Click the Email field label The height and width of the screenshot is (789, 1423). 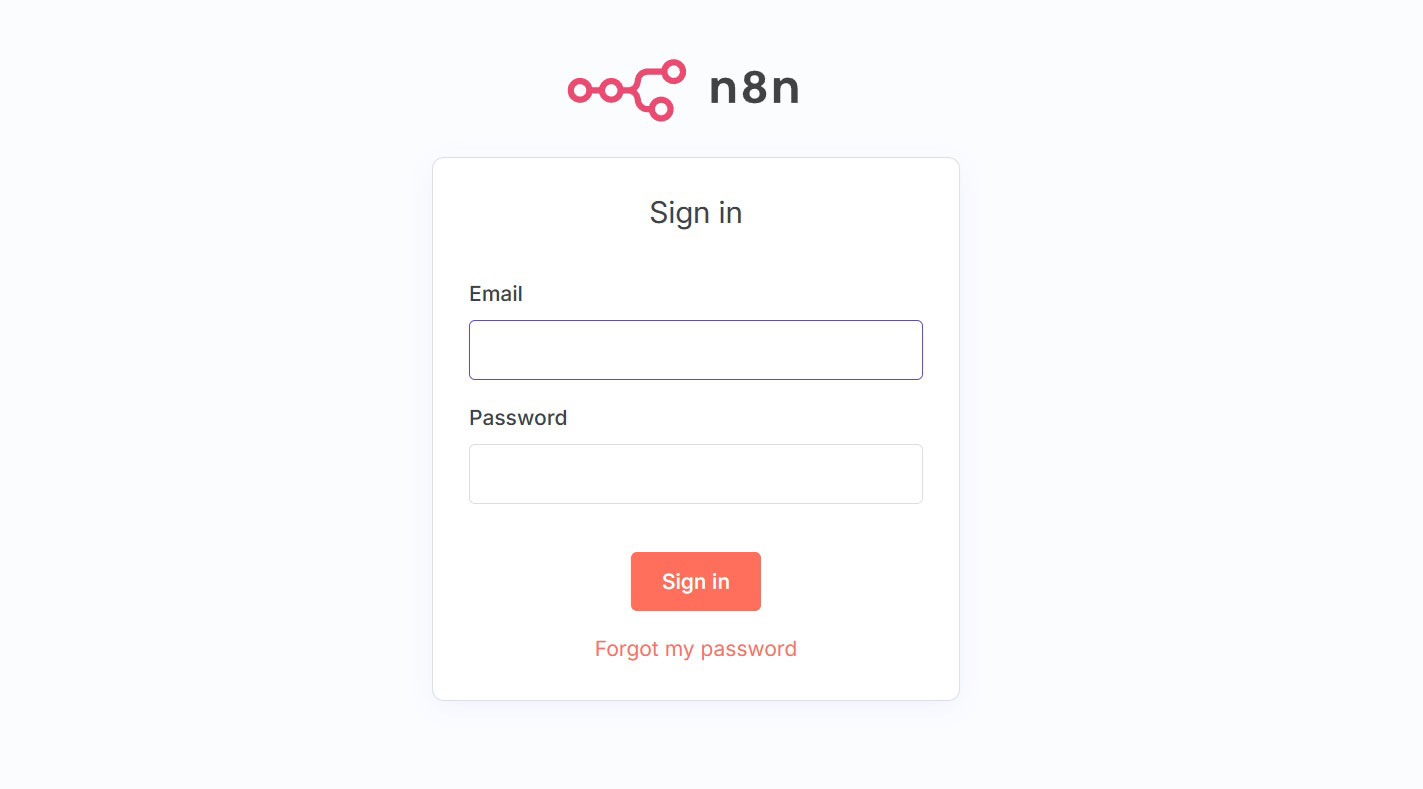coord(496,294)
